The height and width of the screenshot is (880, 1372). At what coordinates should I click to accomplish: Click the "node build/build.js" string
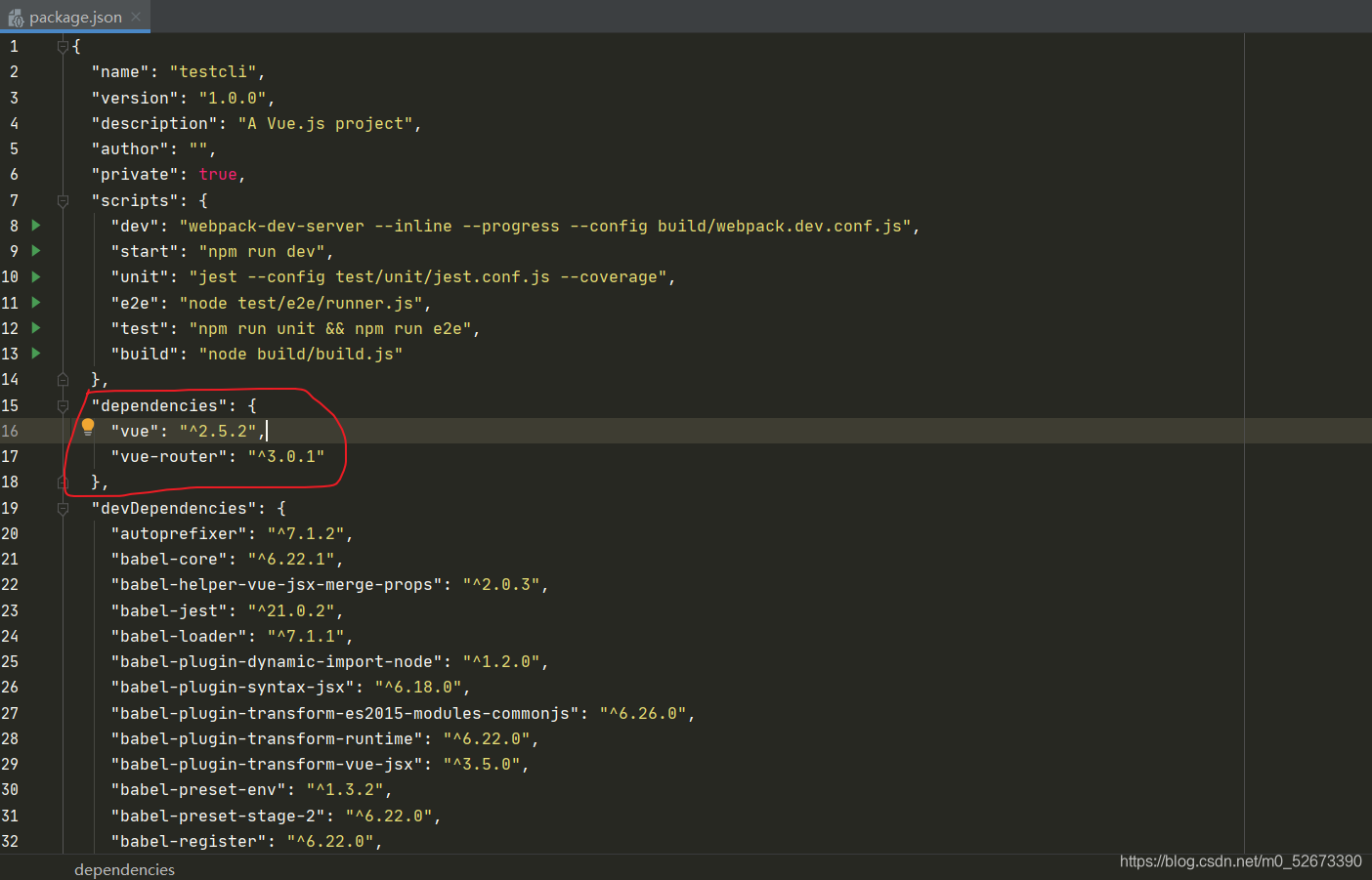(301, 354)
